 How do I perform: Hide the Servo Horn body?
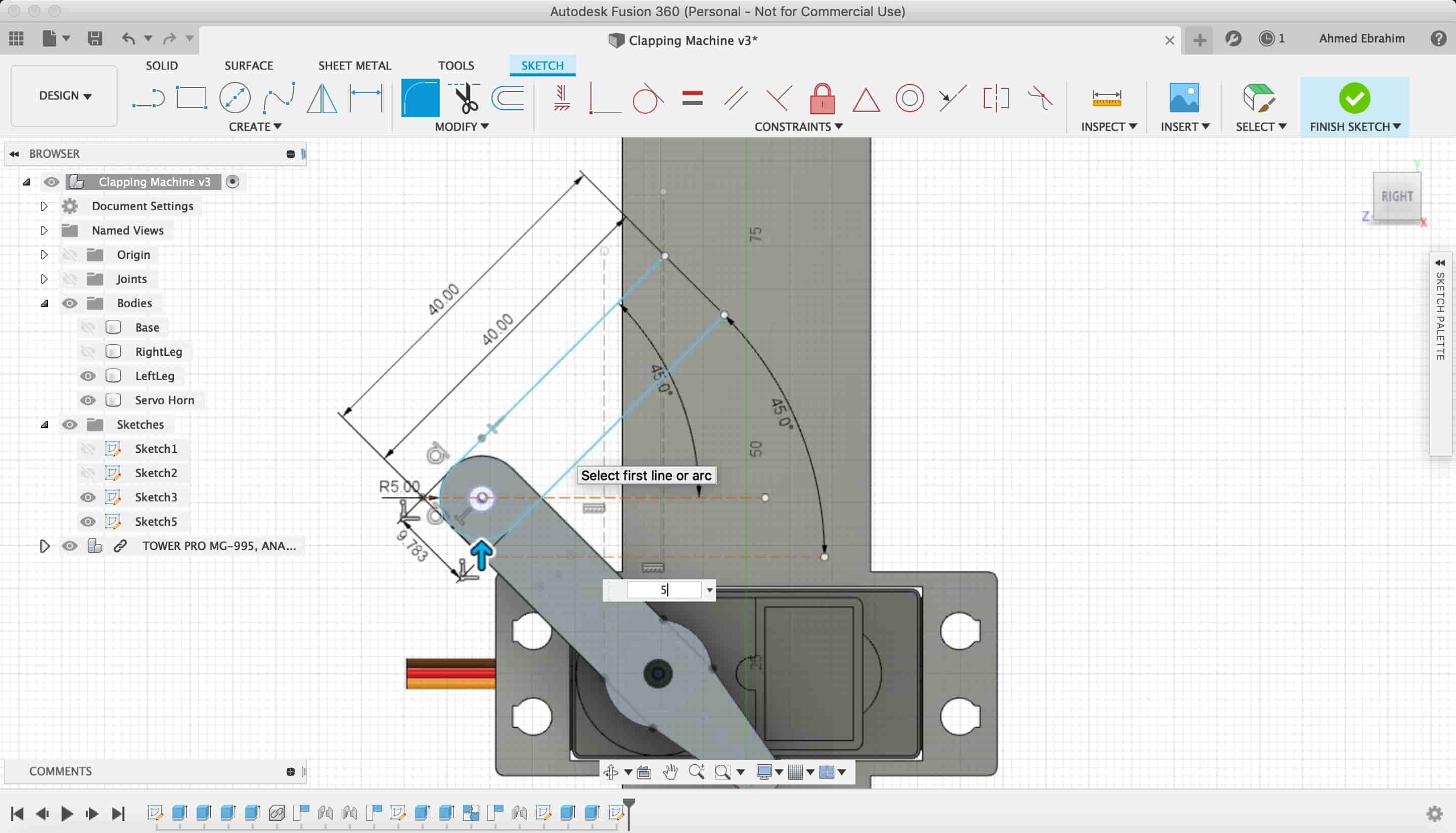pyautogui.click(x=87, y=400)
